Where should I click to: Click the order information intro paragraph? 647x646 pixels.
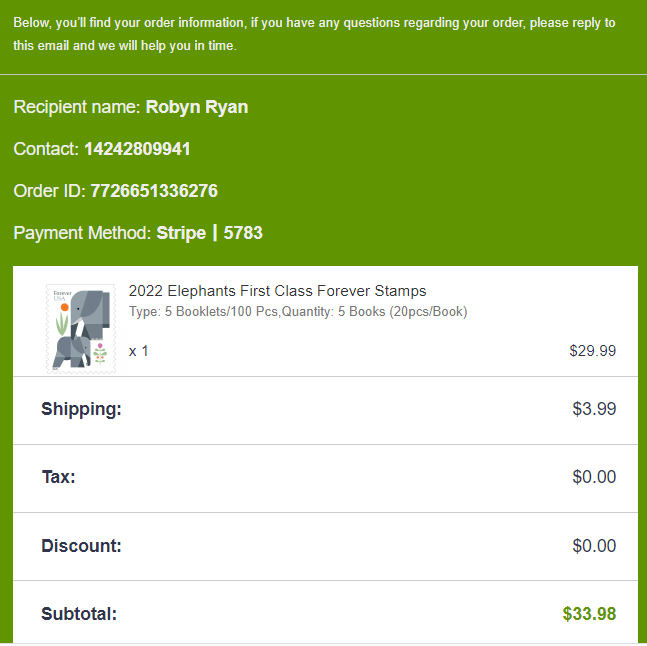314,34
